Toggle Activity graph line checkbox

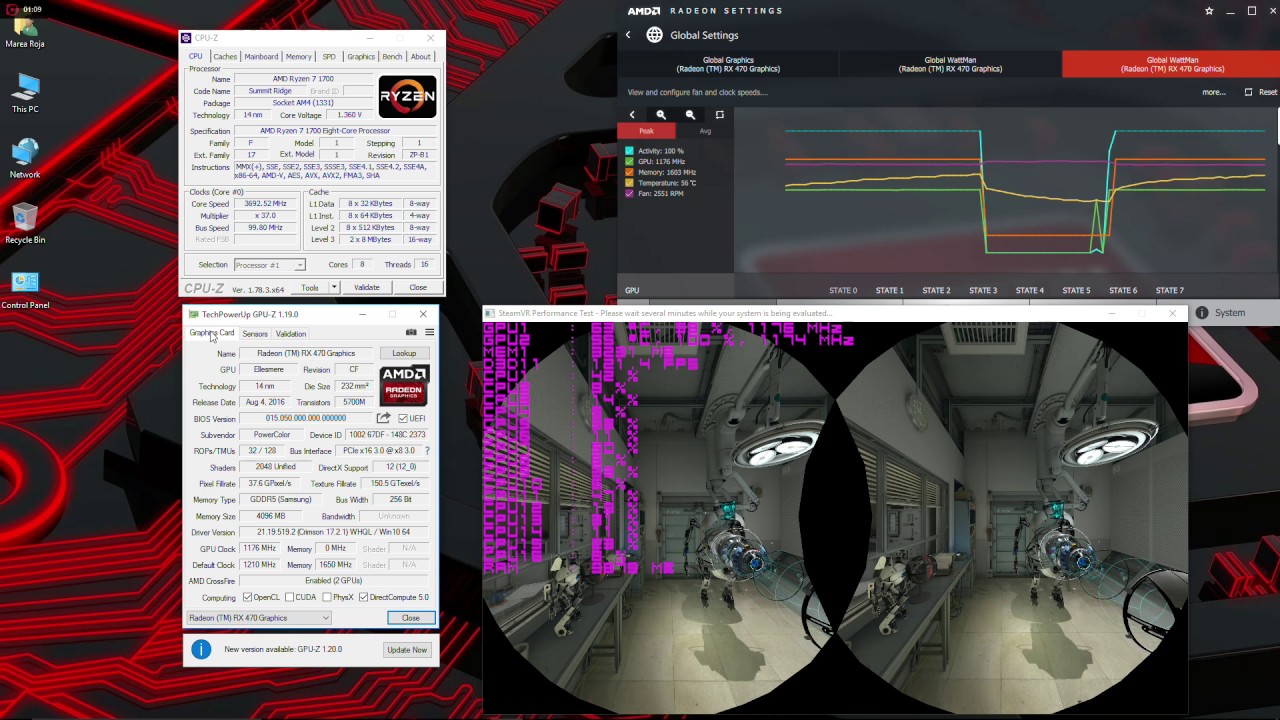tap(629, 151)
